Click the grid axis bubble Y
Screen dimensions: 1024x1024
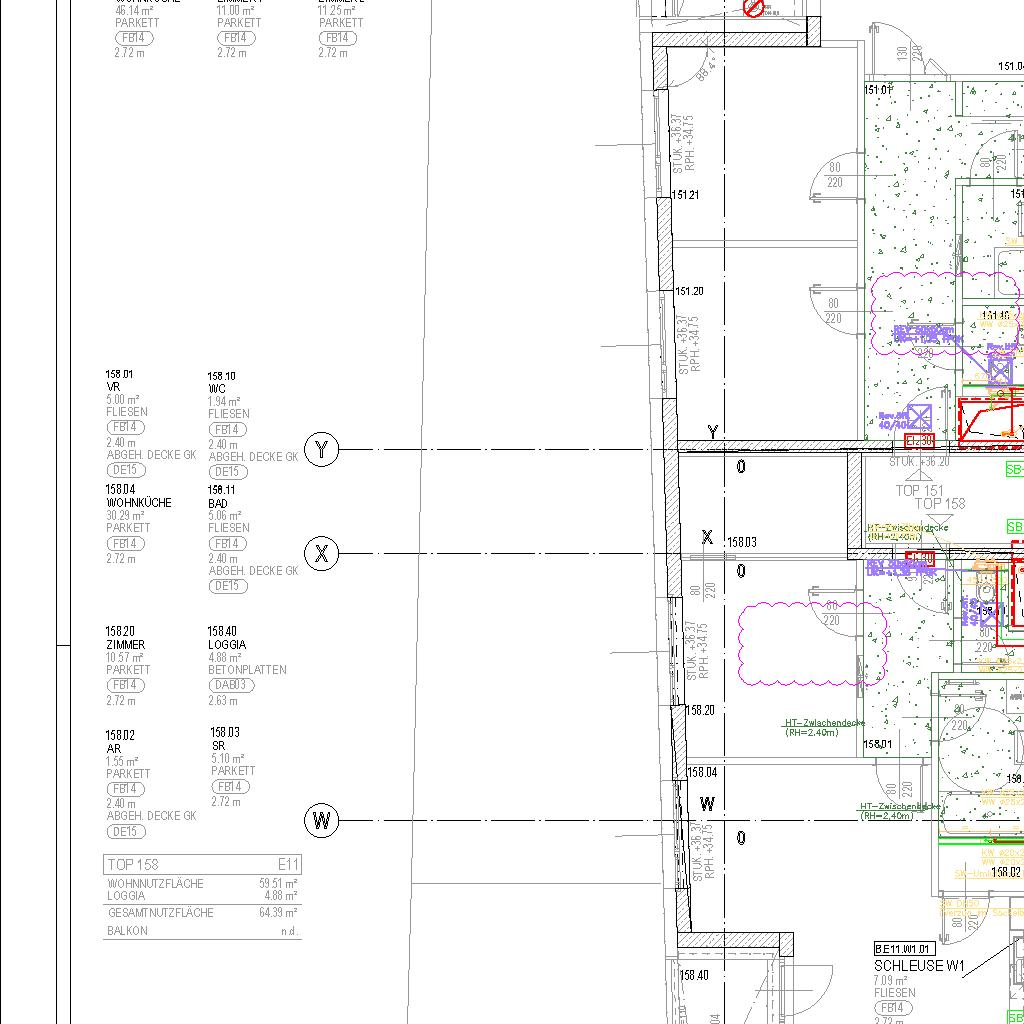(321, 450)
